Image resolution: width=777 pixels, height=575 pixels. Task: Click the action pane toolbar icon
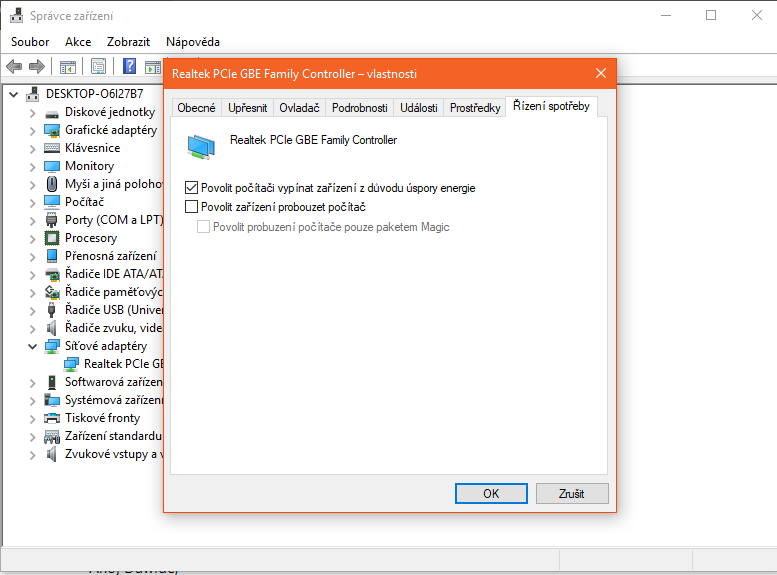[x=153, y=66]
